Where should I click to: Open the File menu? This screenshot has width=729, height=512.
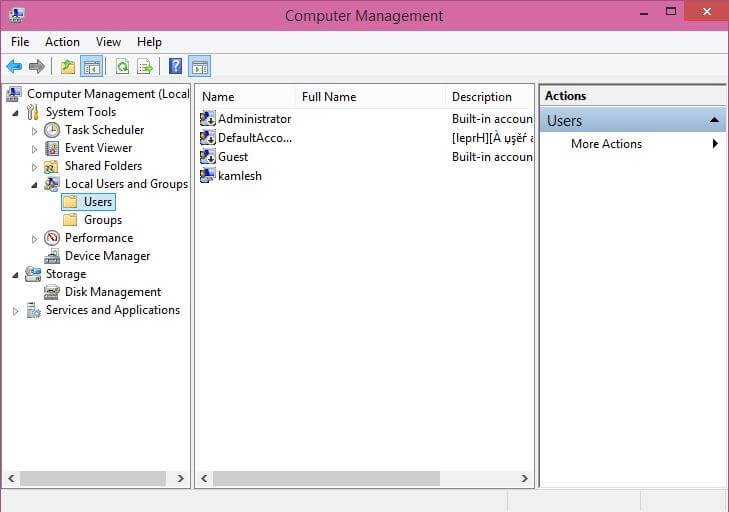tap(20, 42)
